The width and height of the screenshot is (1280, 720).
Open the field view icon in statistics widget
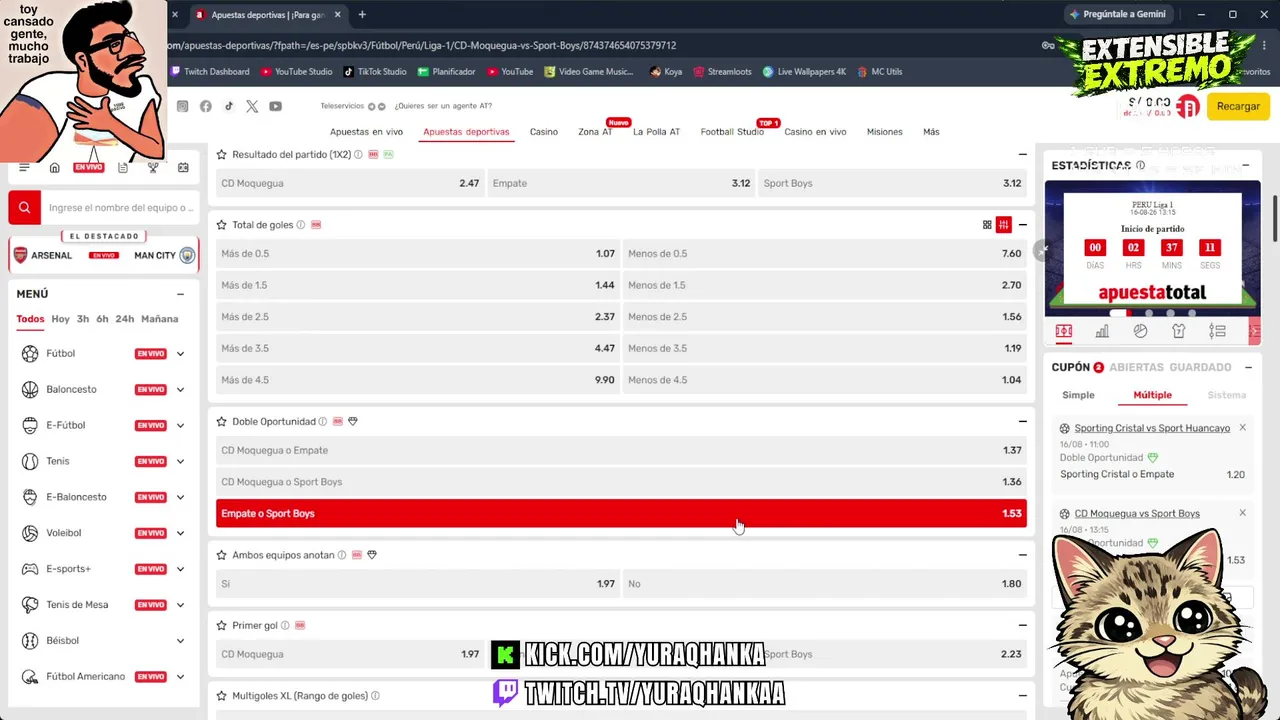tap(1064, 331)
